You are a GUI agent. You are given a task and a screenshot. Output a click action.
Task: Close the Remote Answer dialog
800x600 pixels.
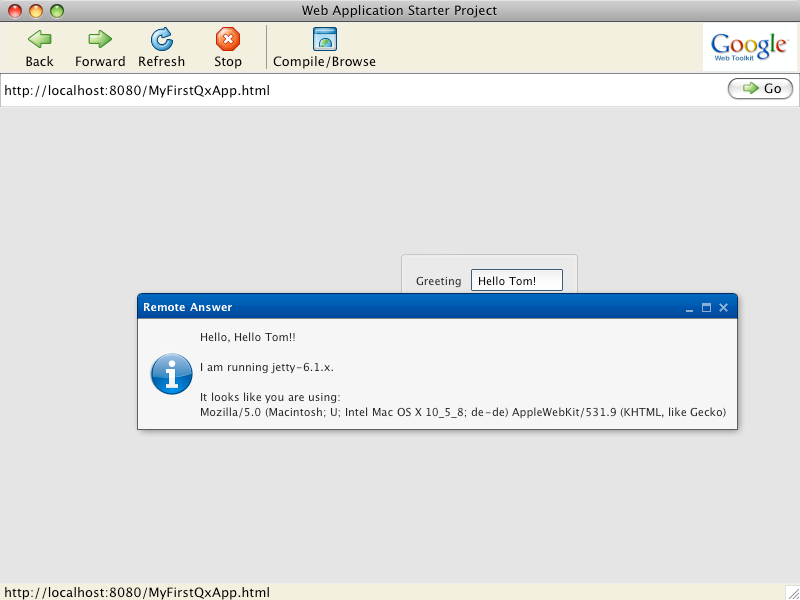[723, 308]
